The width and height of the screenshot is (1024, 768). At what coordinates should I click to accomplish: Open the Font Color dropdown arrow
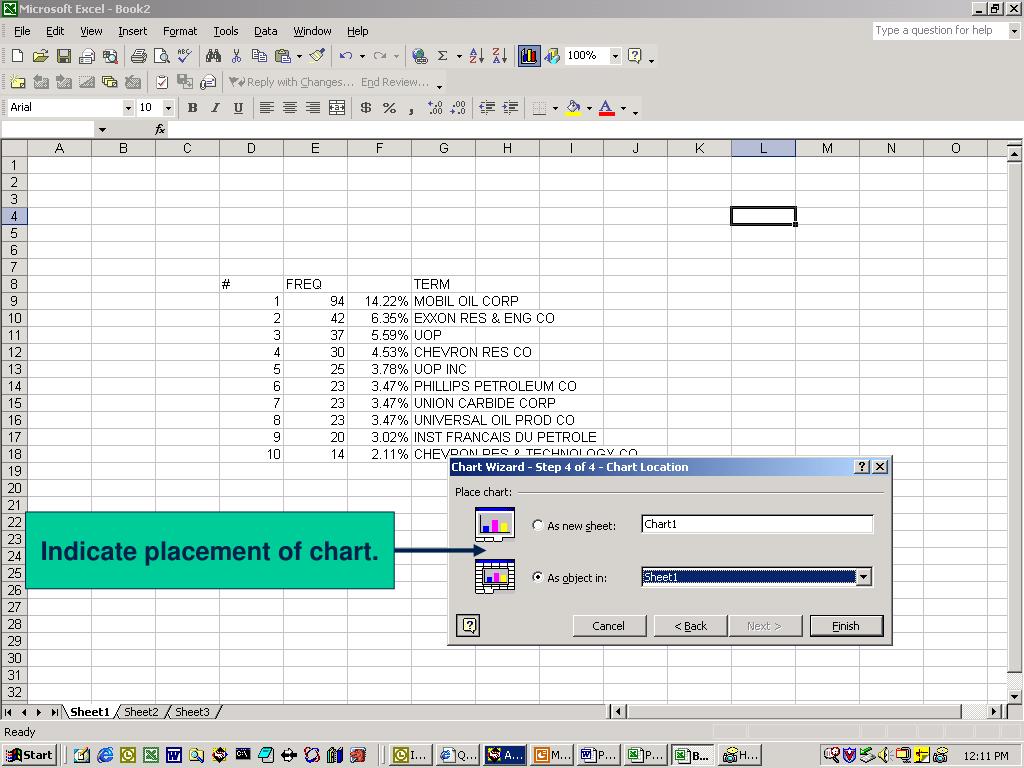click(x=623, y=108)
